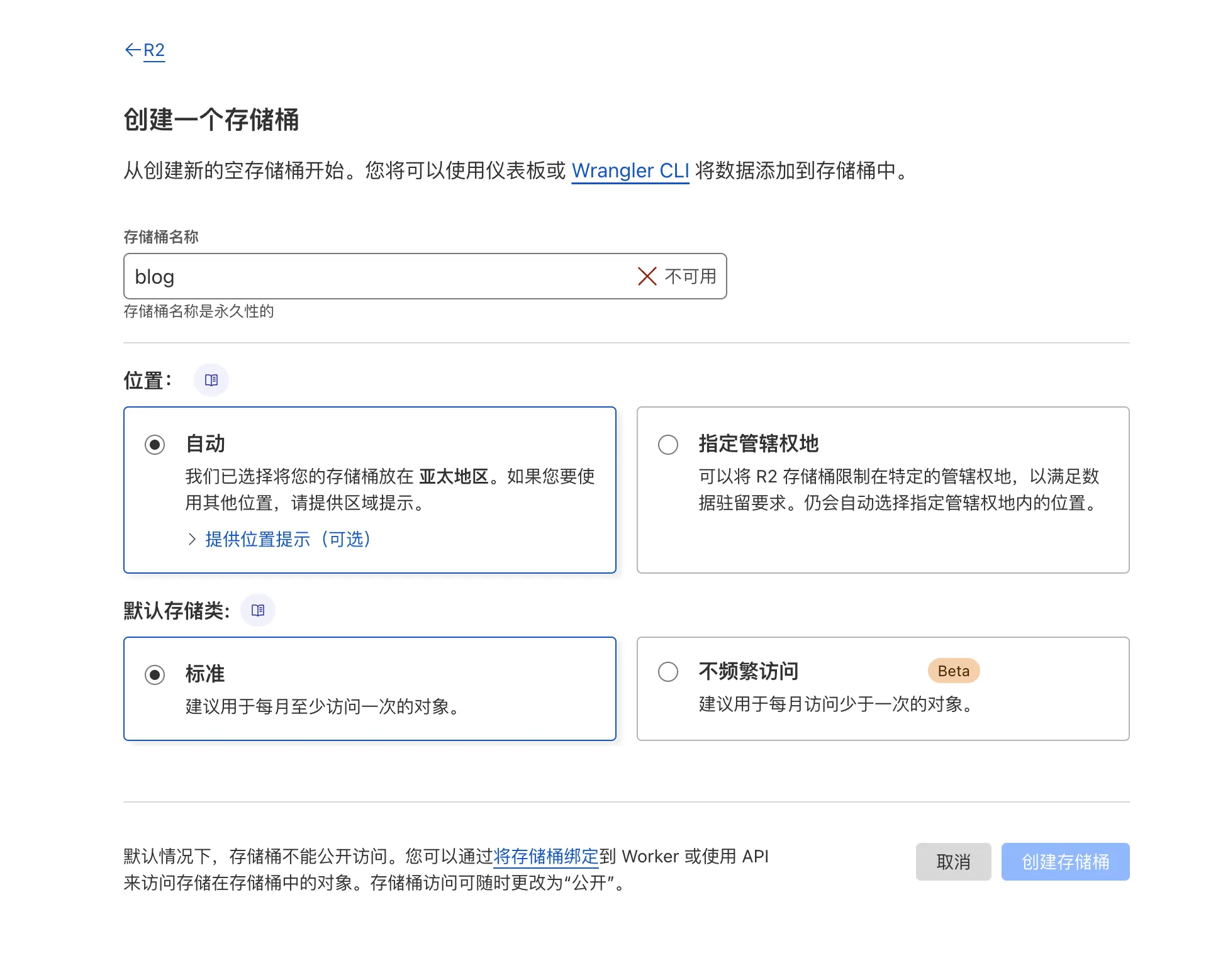Viewport: 1223px width, 980px height.
Task: Open the 默认存储类 documentation help icon
Action: pos(258,610)
